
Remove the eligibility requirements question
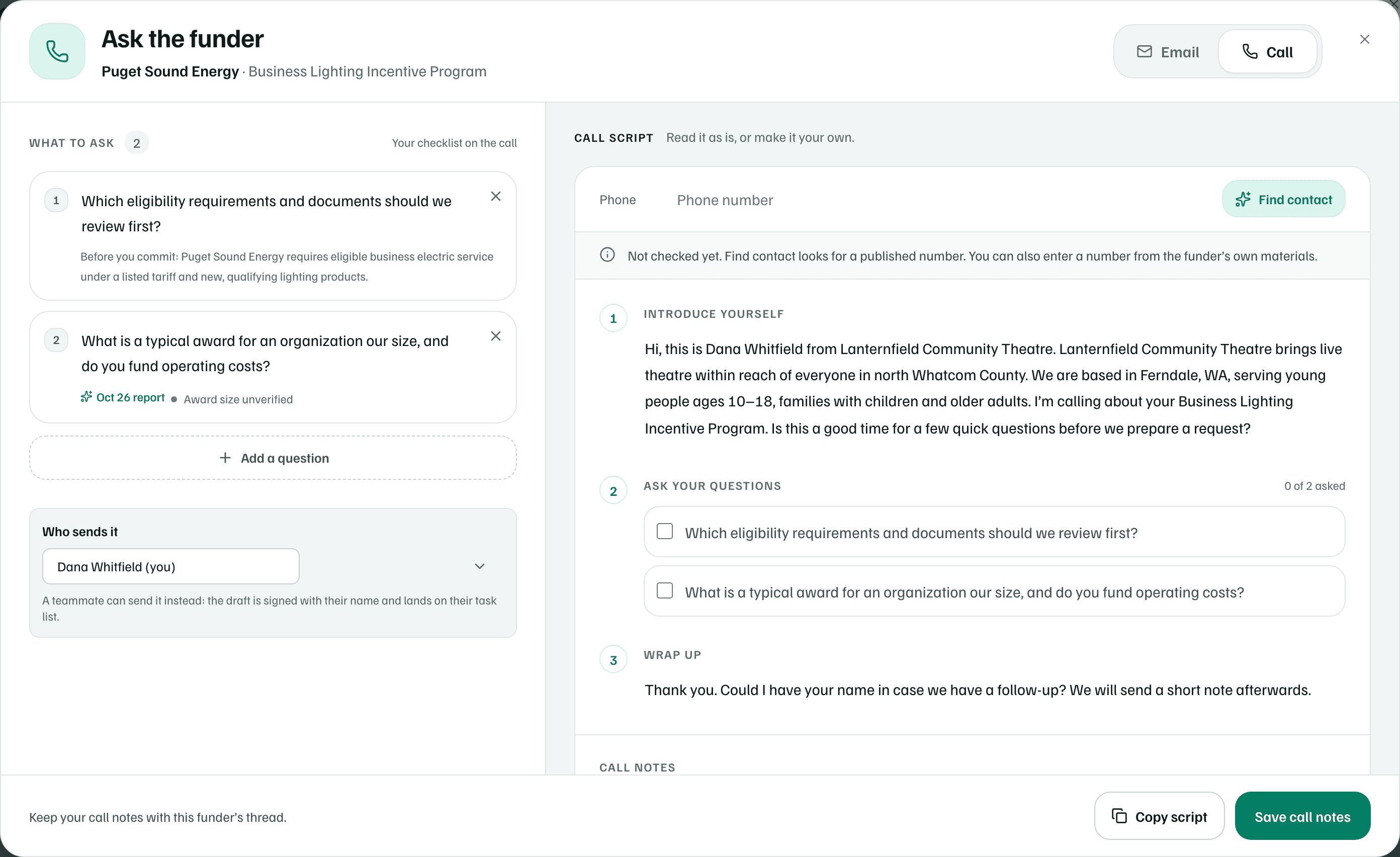(x=495, y=196)
